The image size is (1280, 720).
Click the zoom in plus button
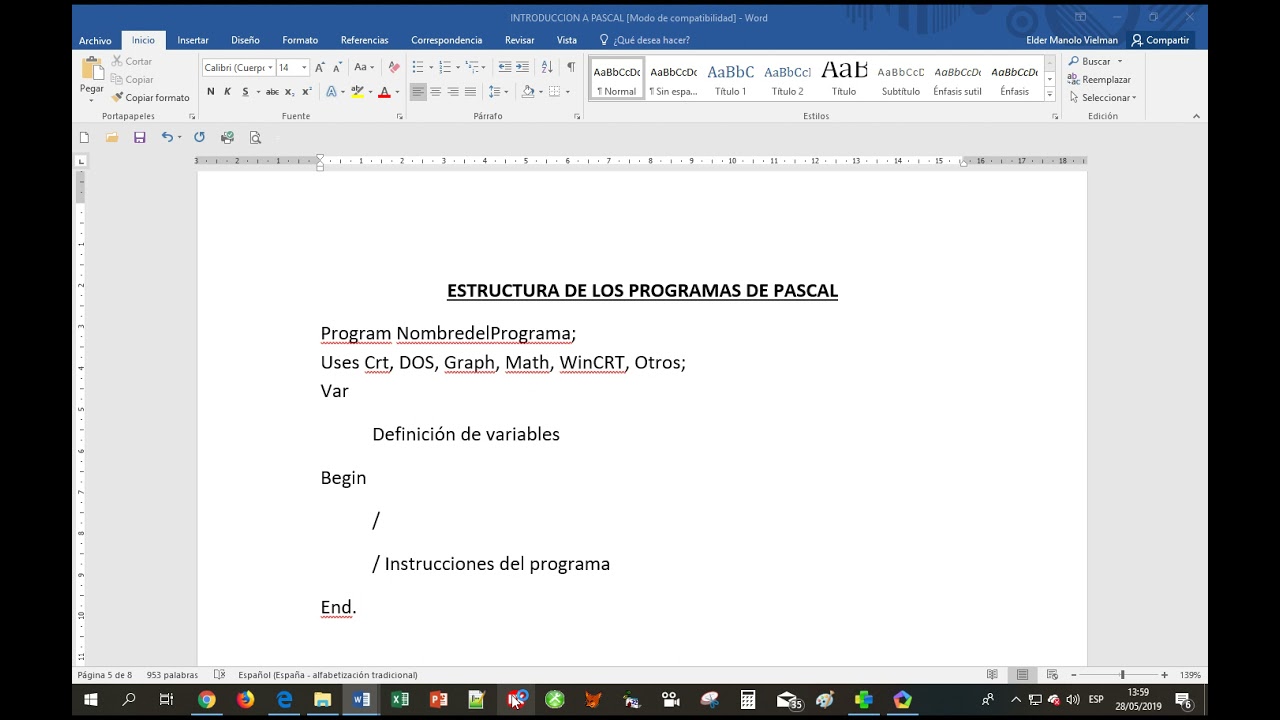[1164, 675]
